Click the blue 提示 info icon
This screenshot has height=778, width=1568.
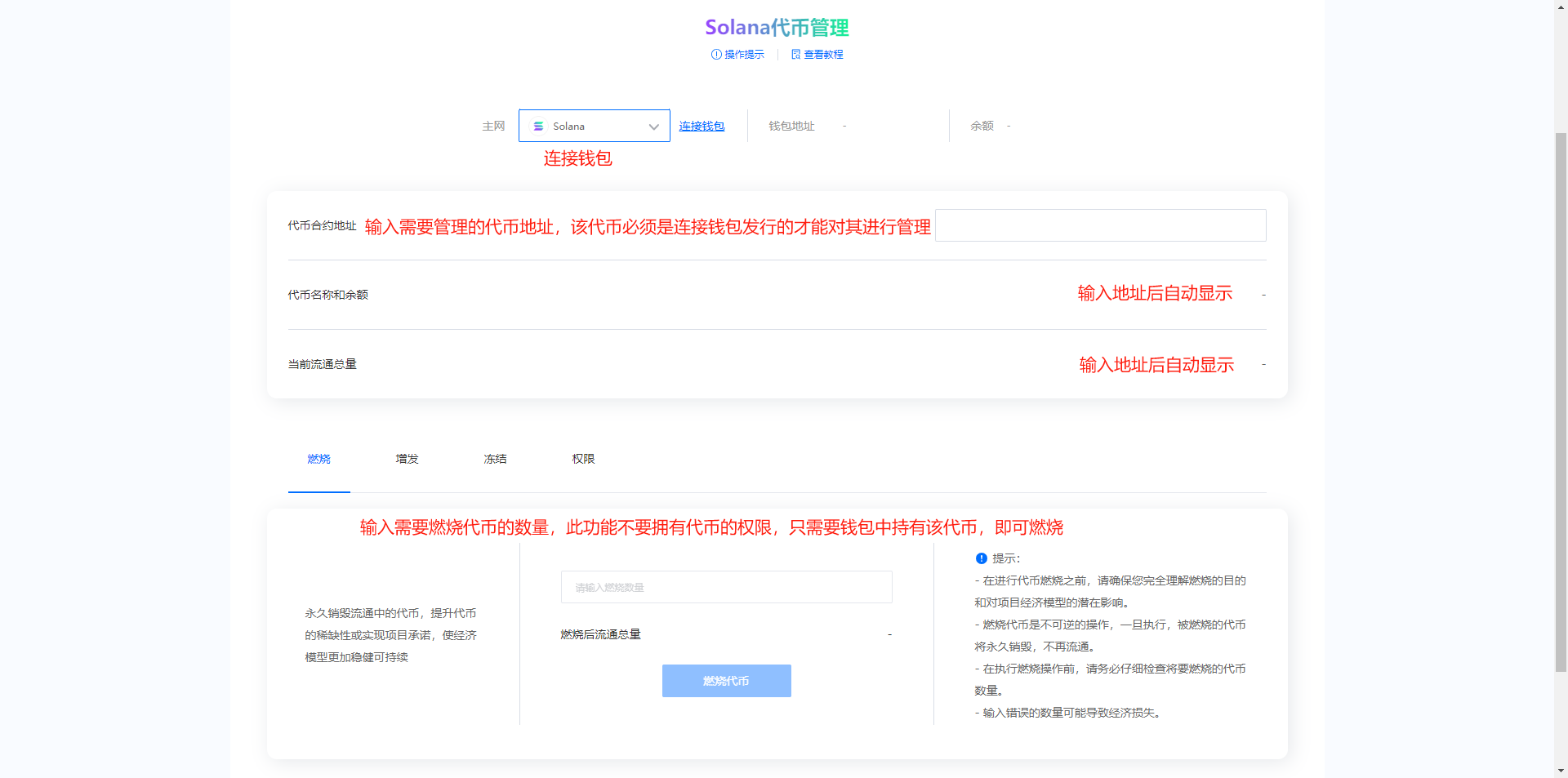point(982,558)
